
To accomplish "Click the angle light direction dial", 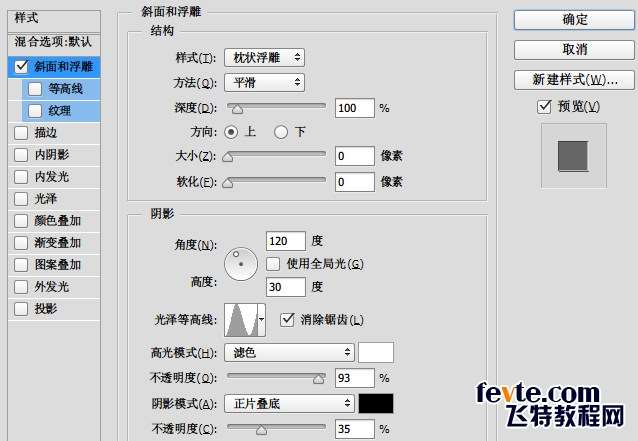I will pos(241,264).
